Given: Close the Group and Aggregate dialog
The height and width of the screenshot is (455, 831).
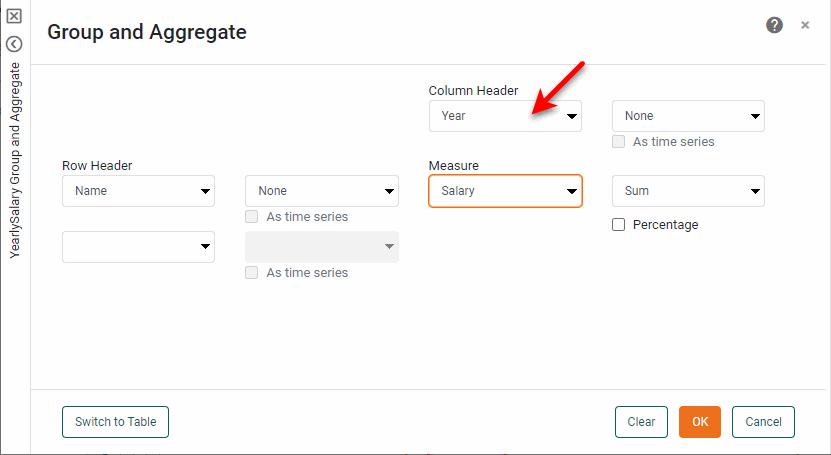Looking at the screenshot, I should pos(805,25).
